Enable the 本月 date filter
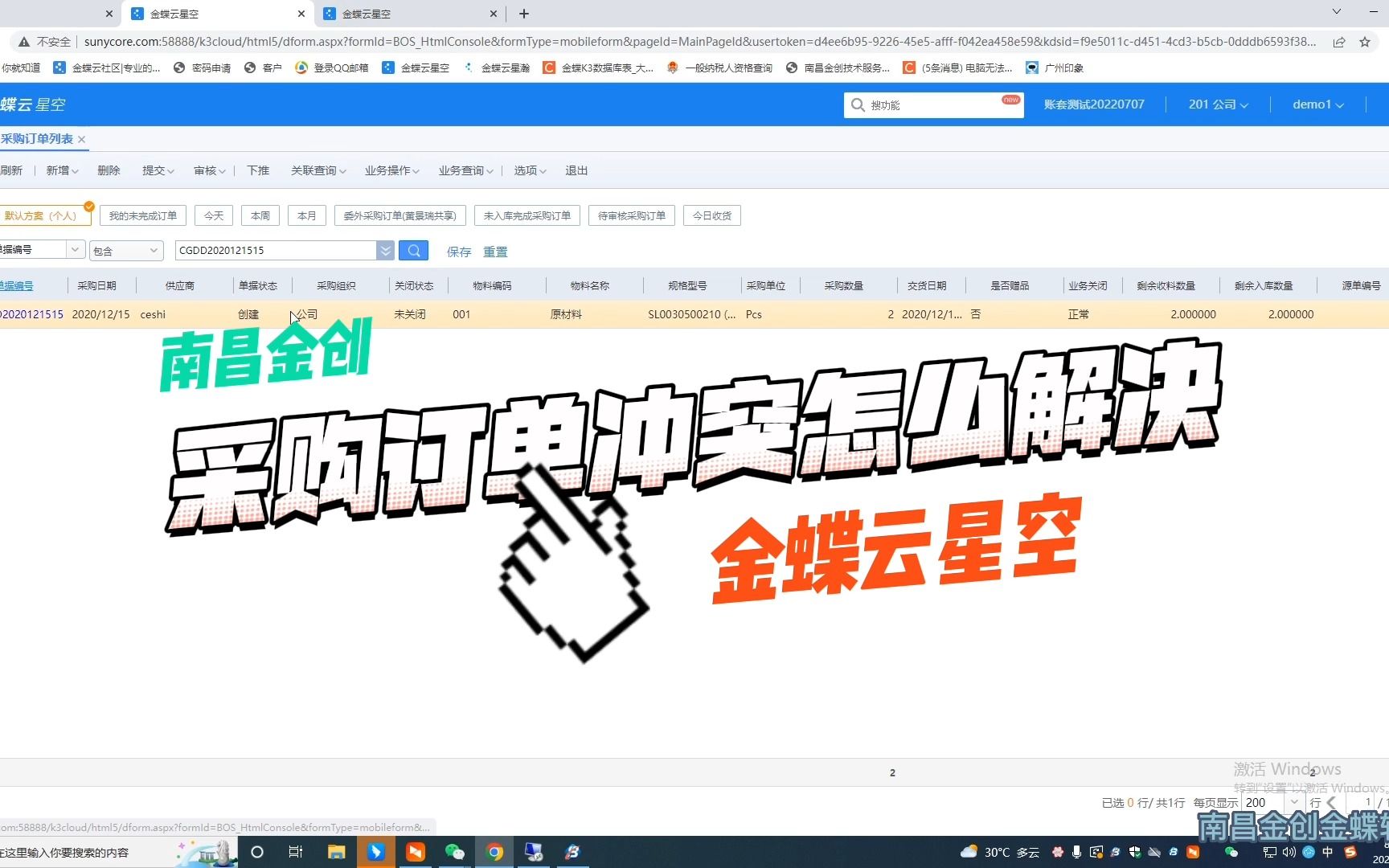Viewport: 1389px width, 868px height. [x=306, y=215]
